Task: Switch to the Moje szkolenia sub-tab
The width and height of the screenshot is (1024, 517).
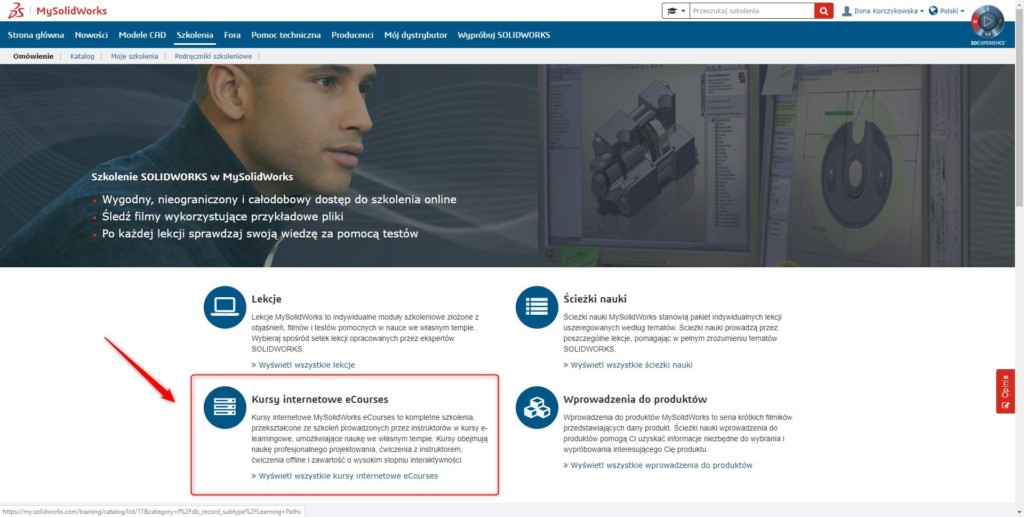Action: click(135, 56)
